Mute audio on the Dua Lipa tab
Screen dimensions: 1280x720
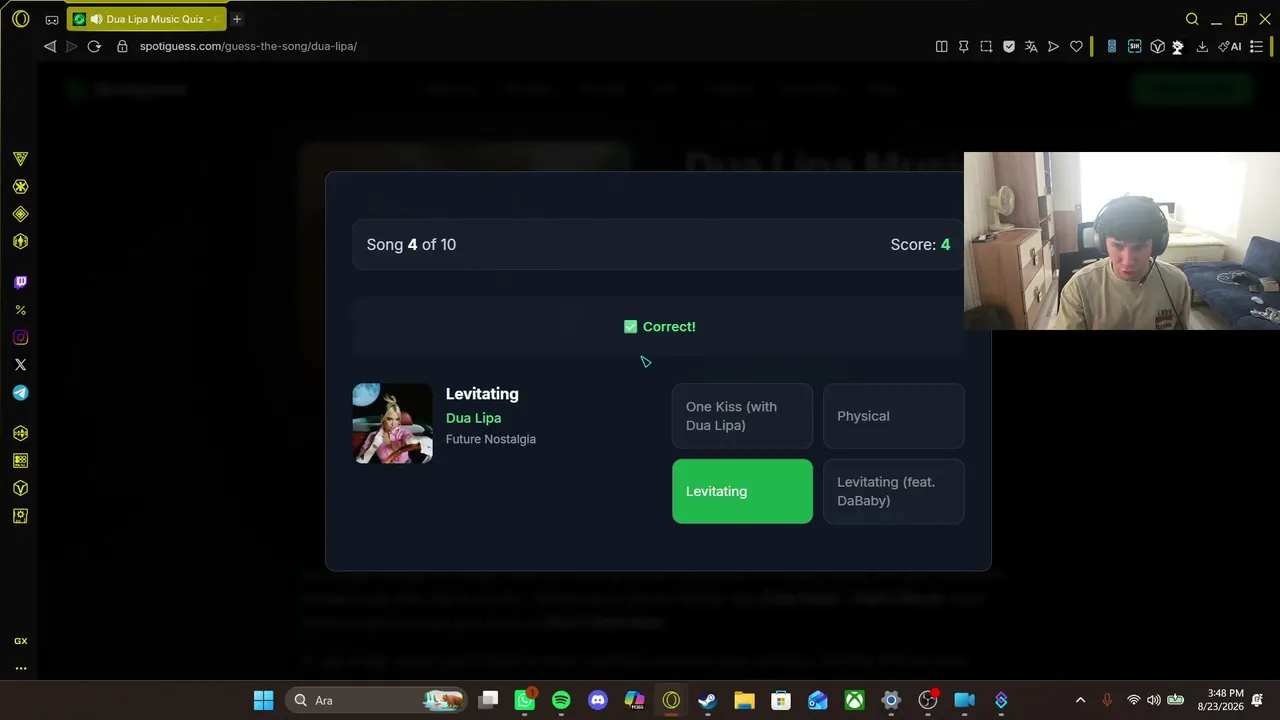[95, 19]
